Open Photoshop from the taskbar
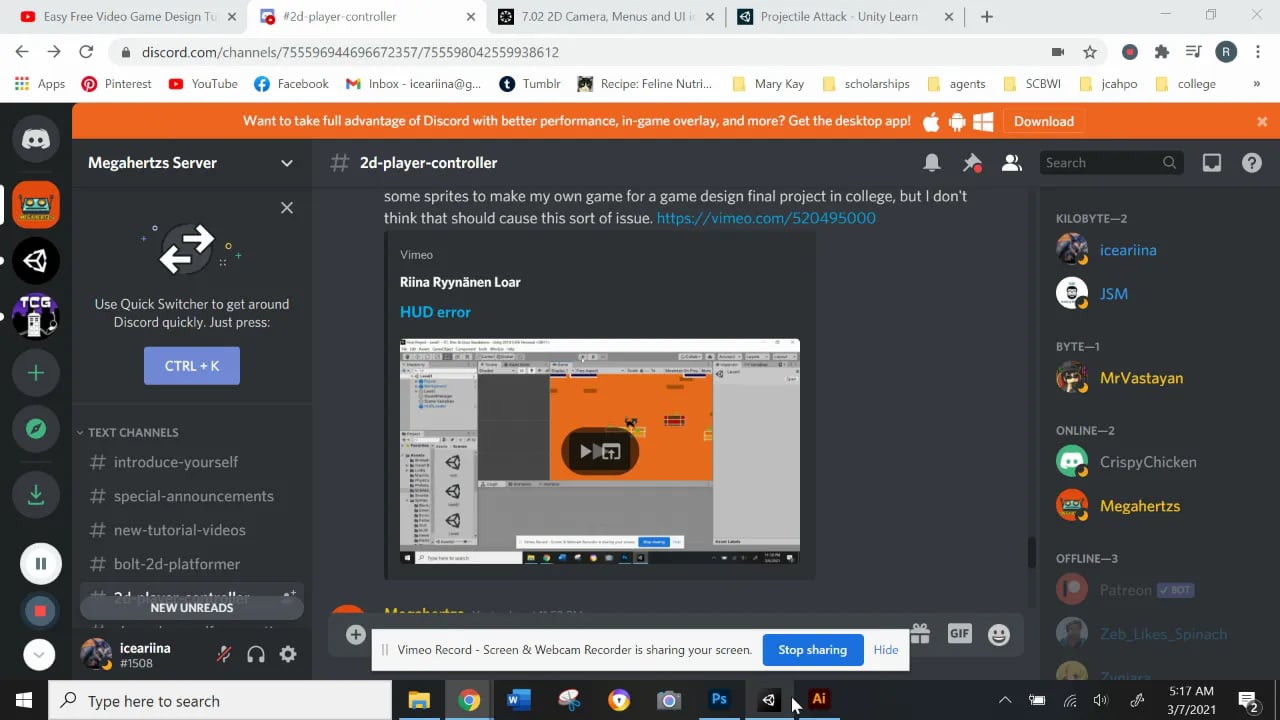The width and height of the screenshot is (1280, 720). pyautogui.click(x=719, y=700)
